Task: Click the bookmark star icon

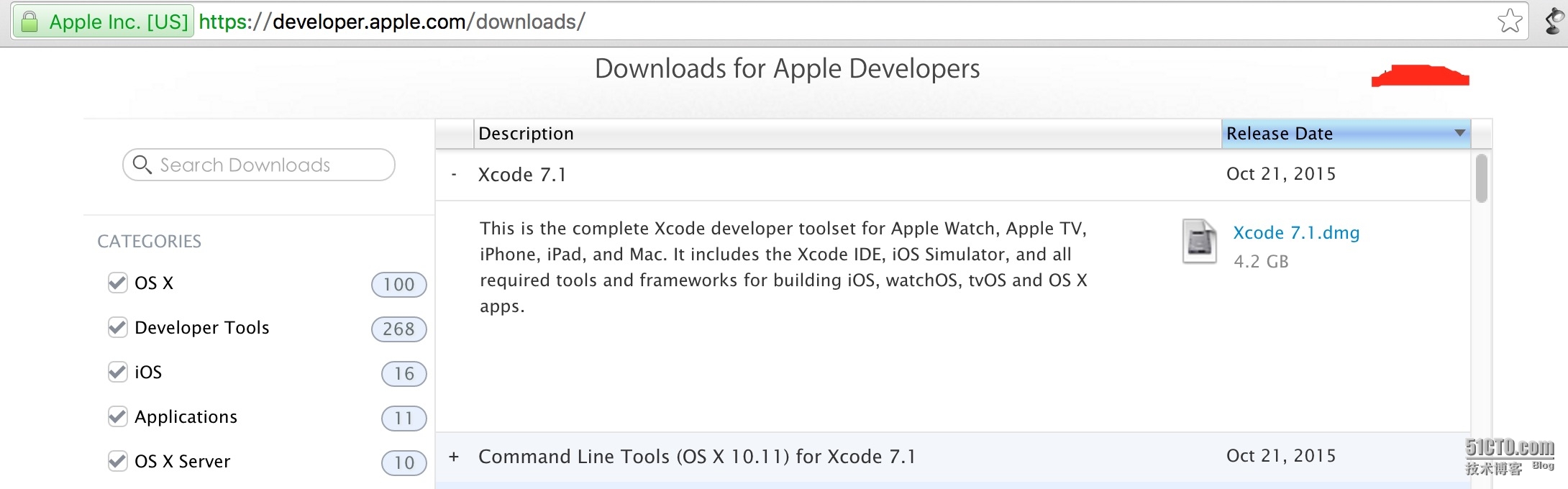Action: (x=1510, y=21)
